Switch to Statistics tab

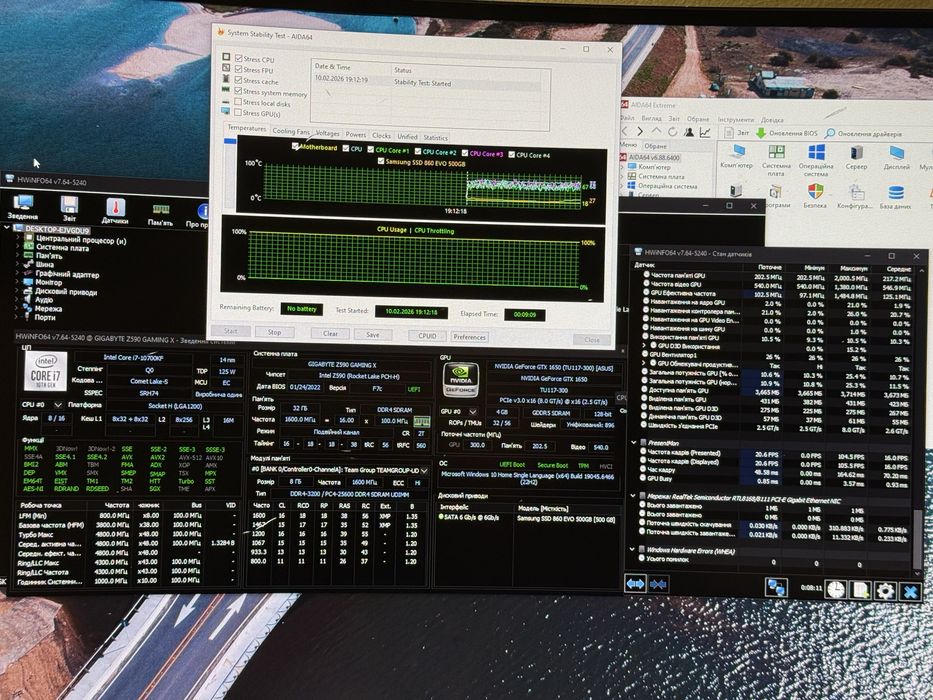click(x=436, y=137)
